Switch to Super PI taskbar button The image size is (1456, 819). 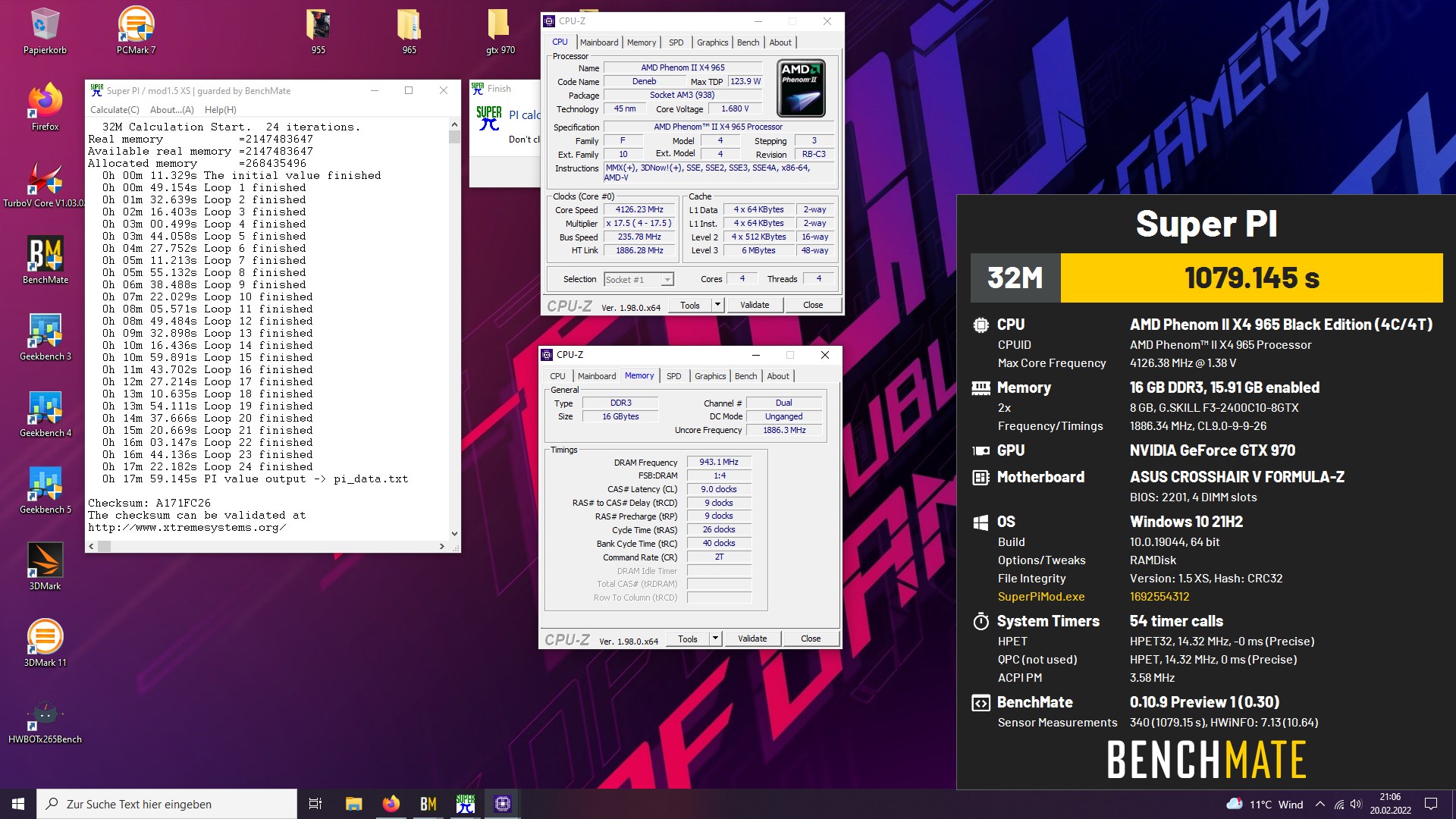tap(466, 804)
